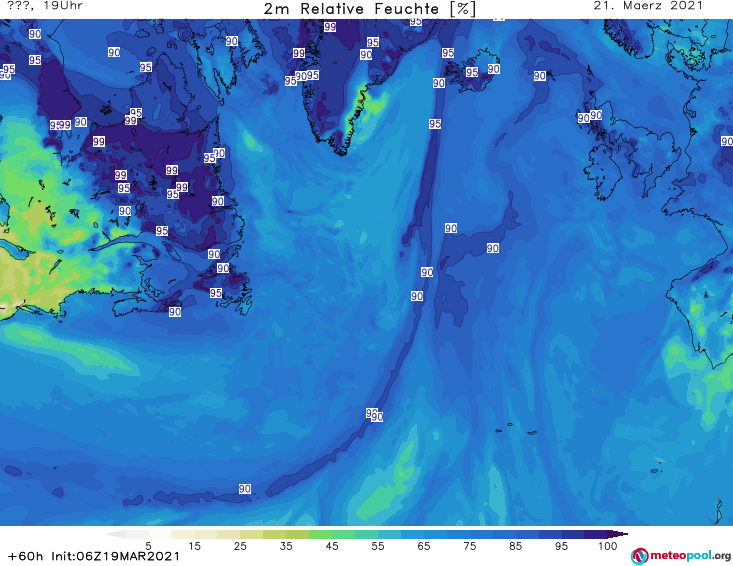Click the colorbar label '45'
The height and width of the screenshot is (566, 733).
332,546
